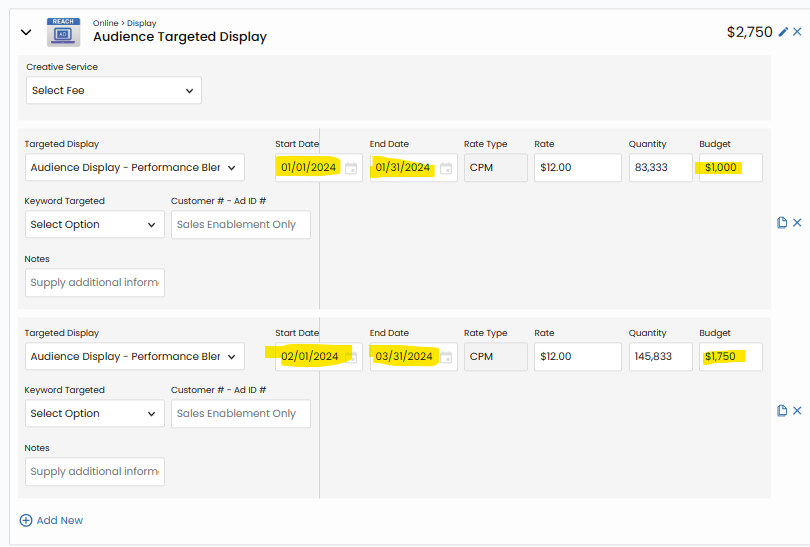The height and width of the screenshot is (547, 810).
Task: Open the first Targeted Display dropdown
Action: (134, 168)
